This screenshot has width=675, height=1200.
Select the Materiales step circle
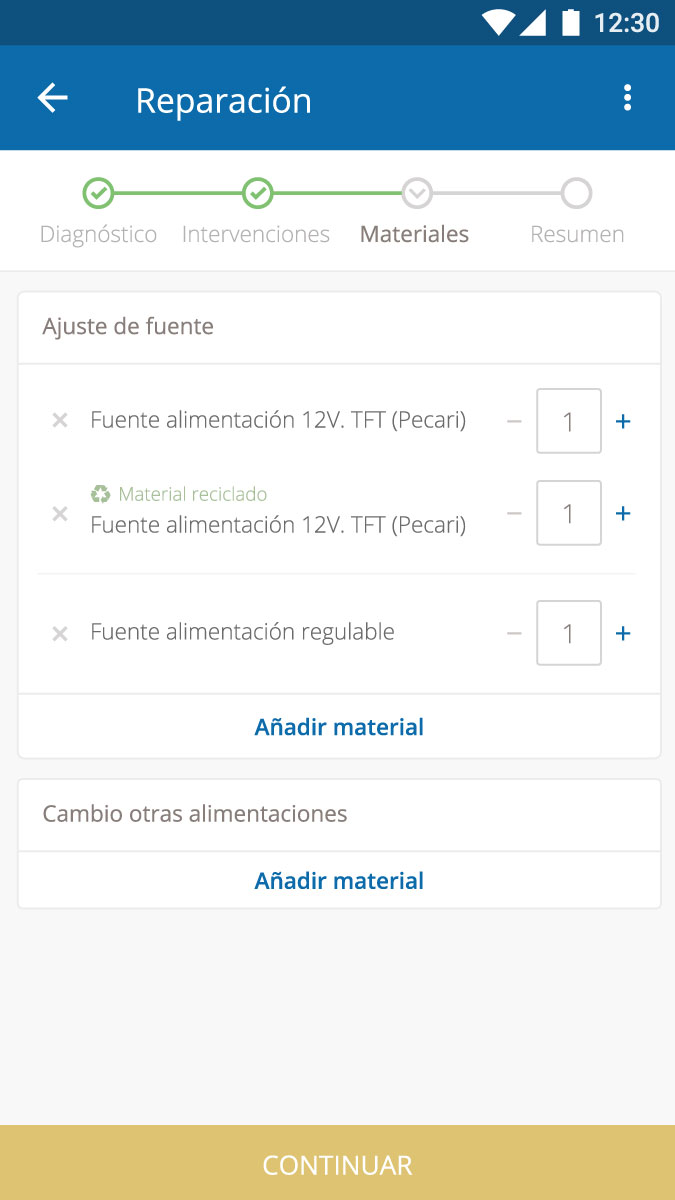click(x=417, y=193)
